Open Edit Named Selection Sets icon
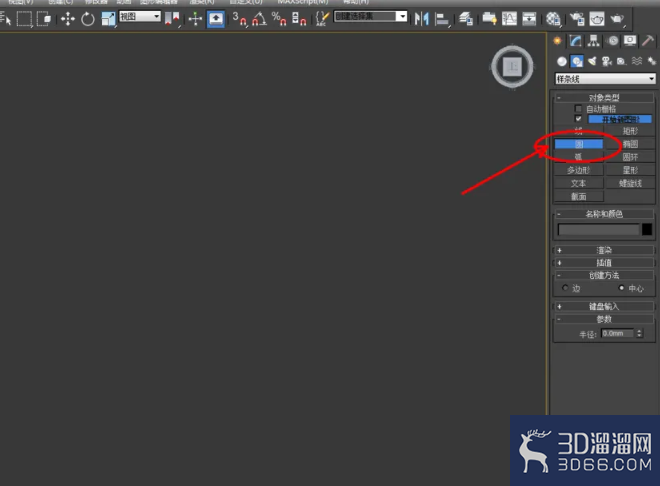Image resolution: width=660 pixels, height=486 pixels. pyautogui.click(x=322, y=19)
